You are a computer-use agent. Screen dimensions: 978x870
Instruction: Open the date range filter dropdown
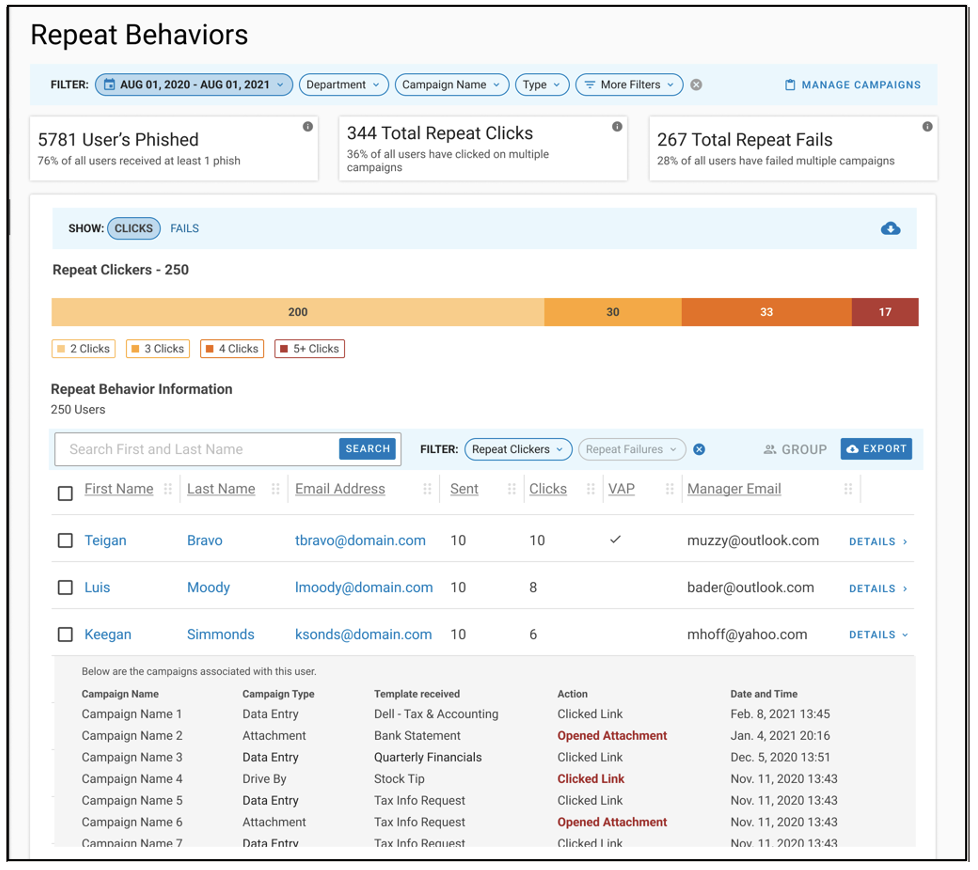tap(194, 84)
